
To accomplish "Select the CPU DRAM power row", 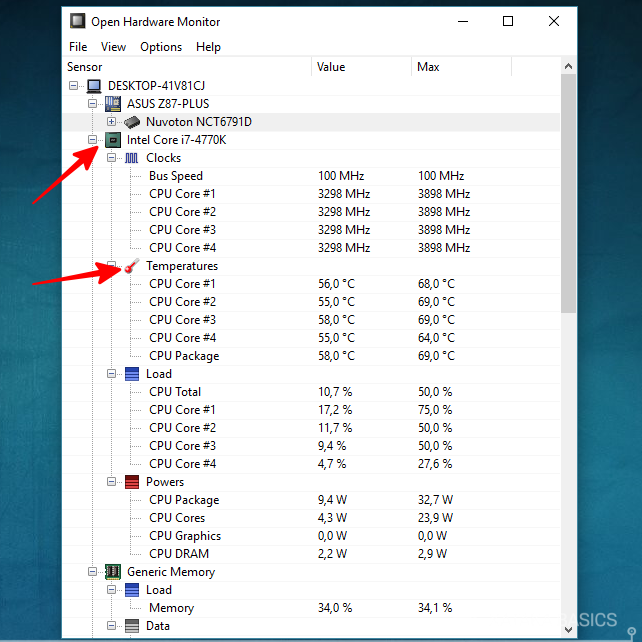I will [x=311, y=554].
